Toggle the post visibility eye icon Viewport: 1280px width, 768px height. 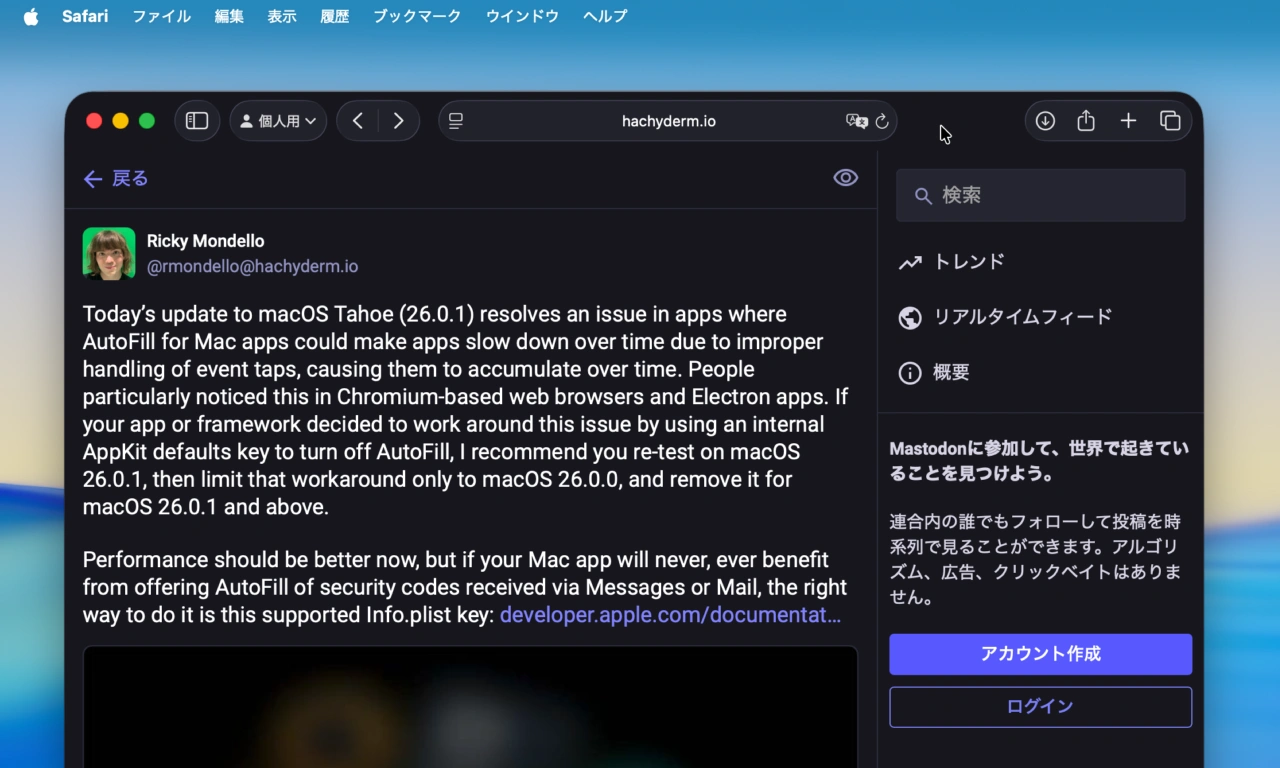845,177
